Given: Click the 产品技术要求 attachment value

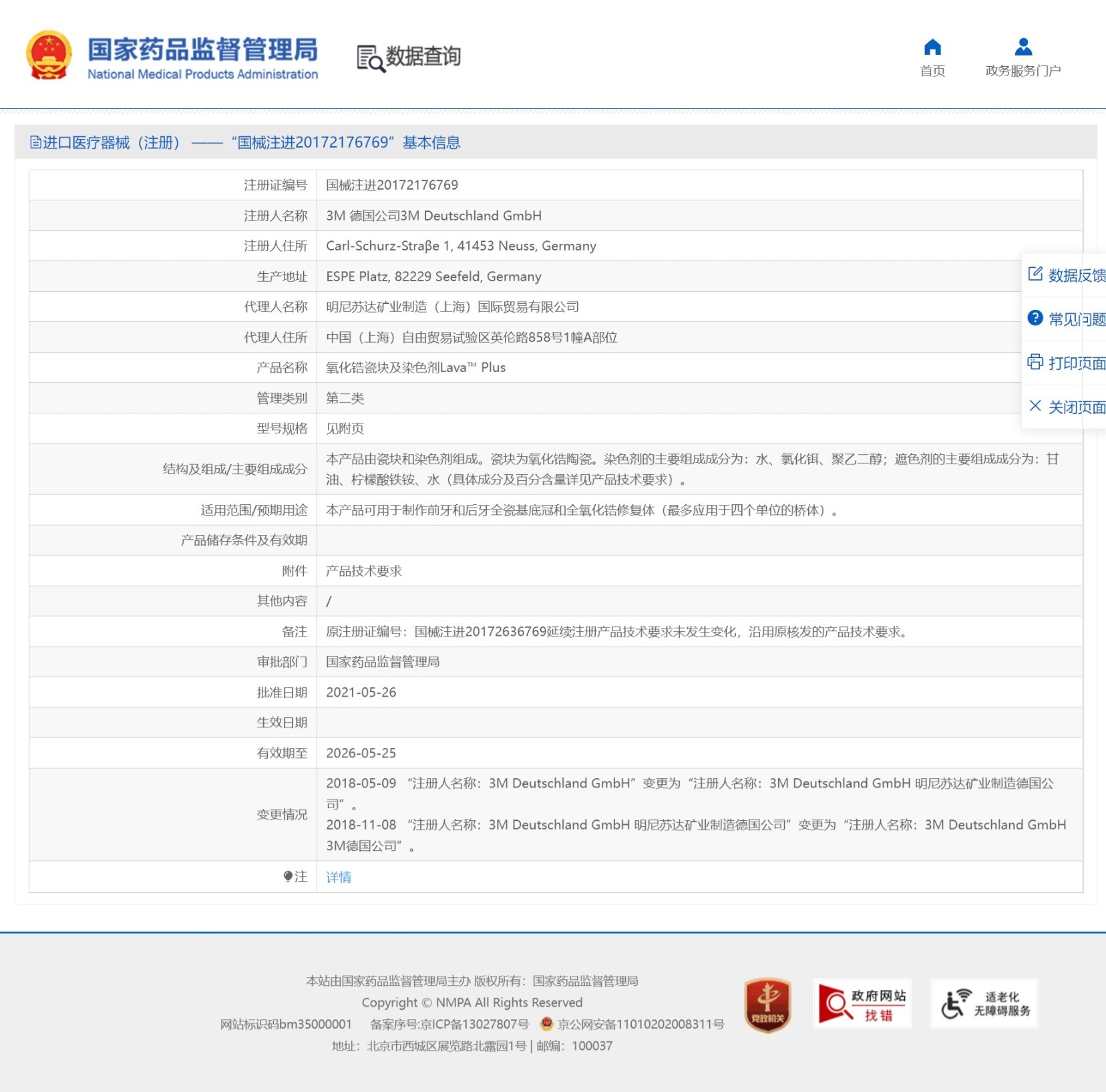Looking at the screenshot, I should click(364, 571).
